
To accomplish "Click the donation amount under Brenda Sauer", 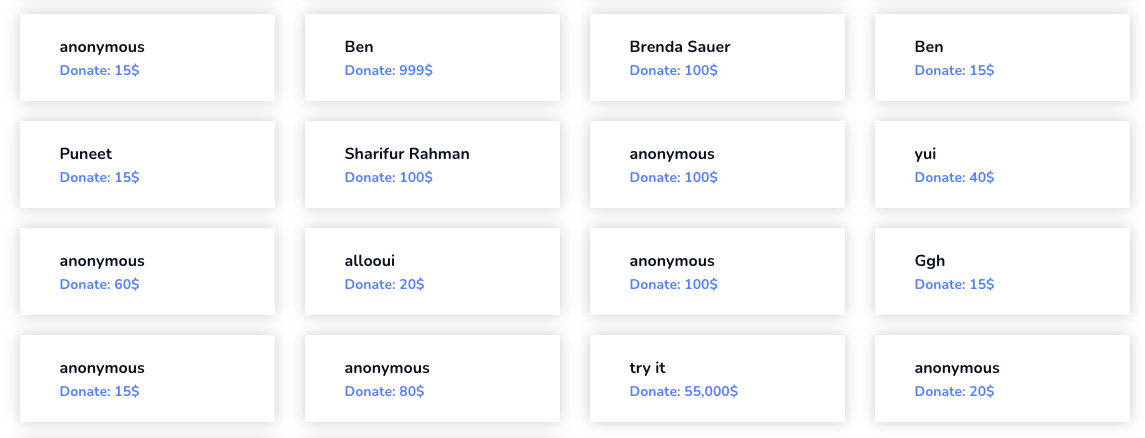I will [x=674, y=71].
